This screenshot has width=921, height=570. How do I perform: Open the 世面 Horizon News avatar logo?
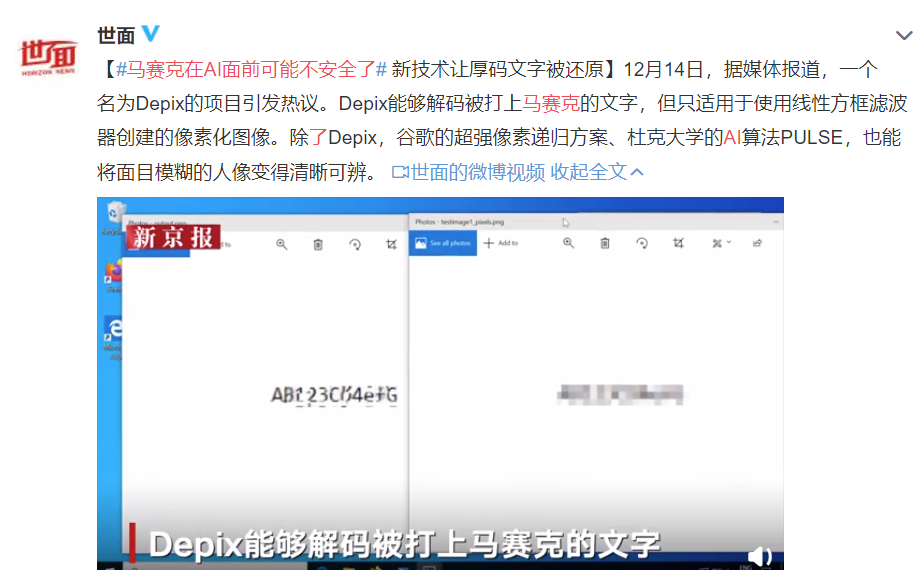(x=48, y=57)
